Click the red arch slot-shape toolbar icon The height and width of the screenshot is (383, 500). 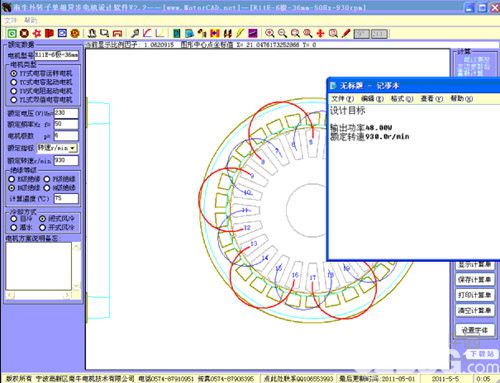point(117,33)
